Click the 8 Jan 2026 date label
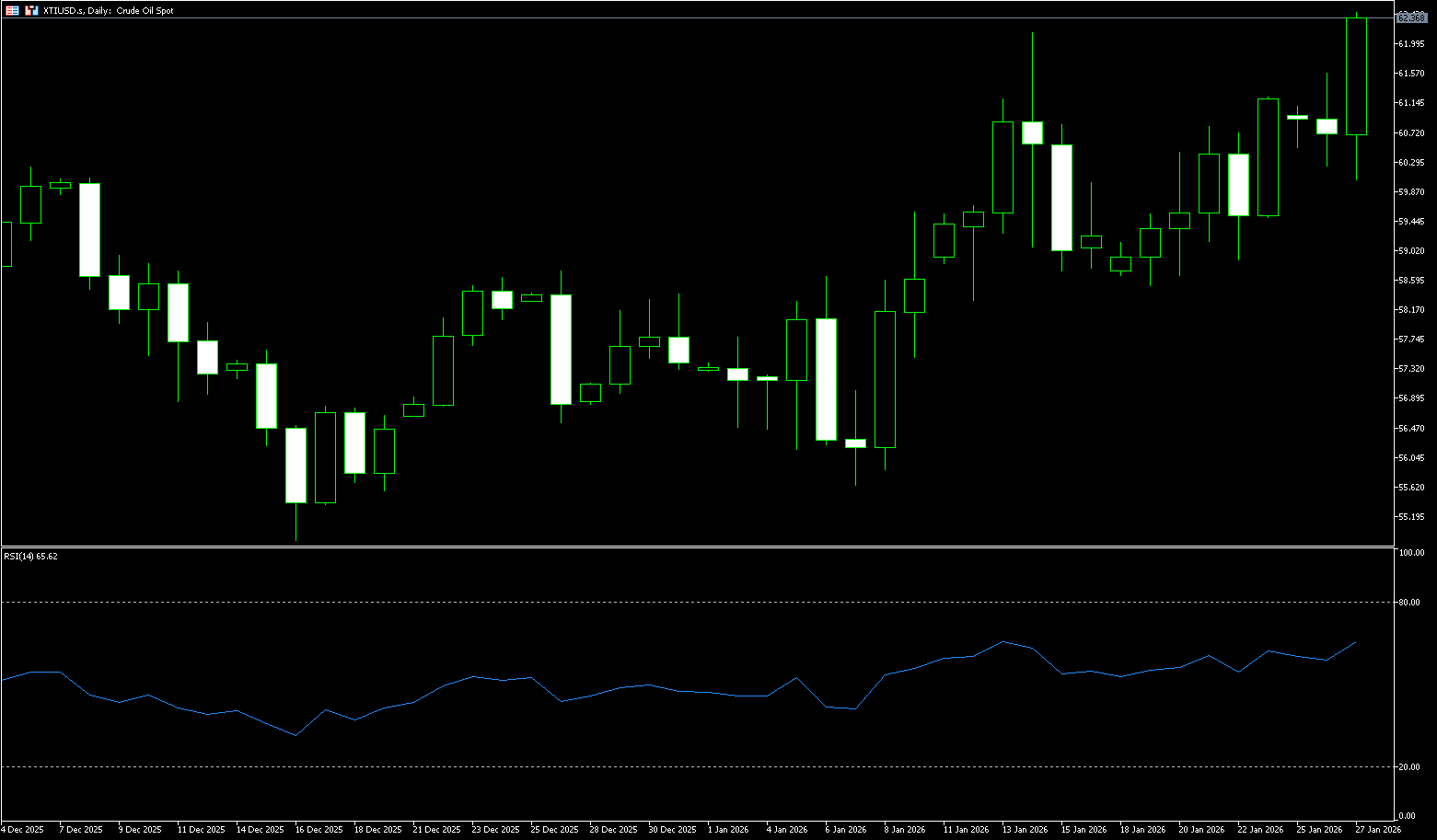This screenshot has width=1437, height=840. click(x=907, y=830)
